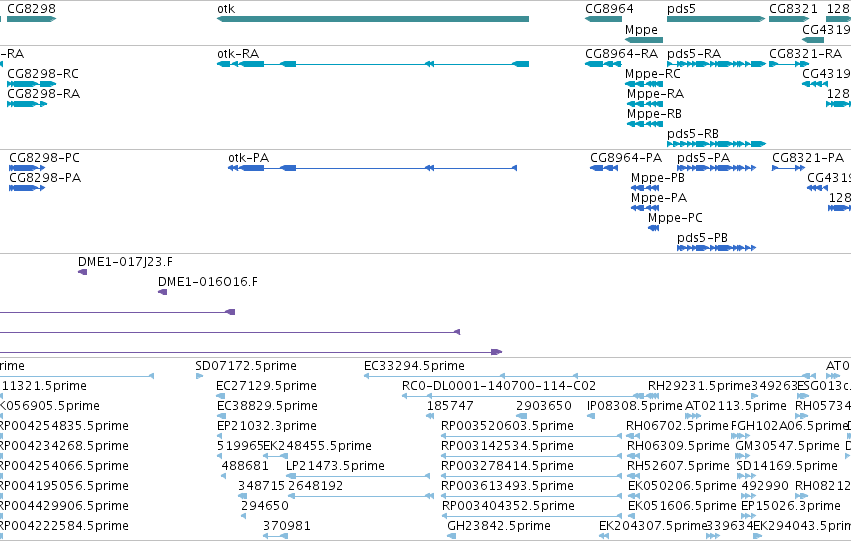Image resolution: width=851 pixels, height=541 pixels.
Task: Select transcript CG8298-RA
Action: [x=27, y=104]
